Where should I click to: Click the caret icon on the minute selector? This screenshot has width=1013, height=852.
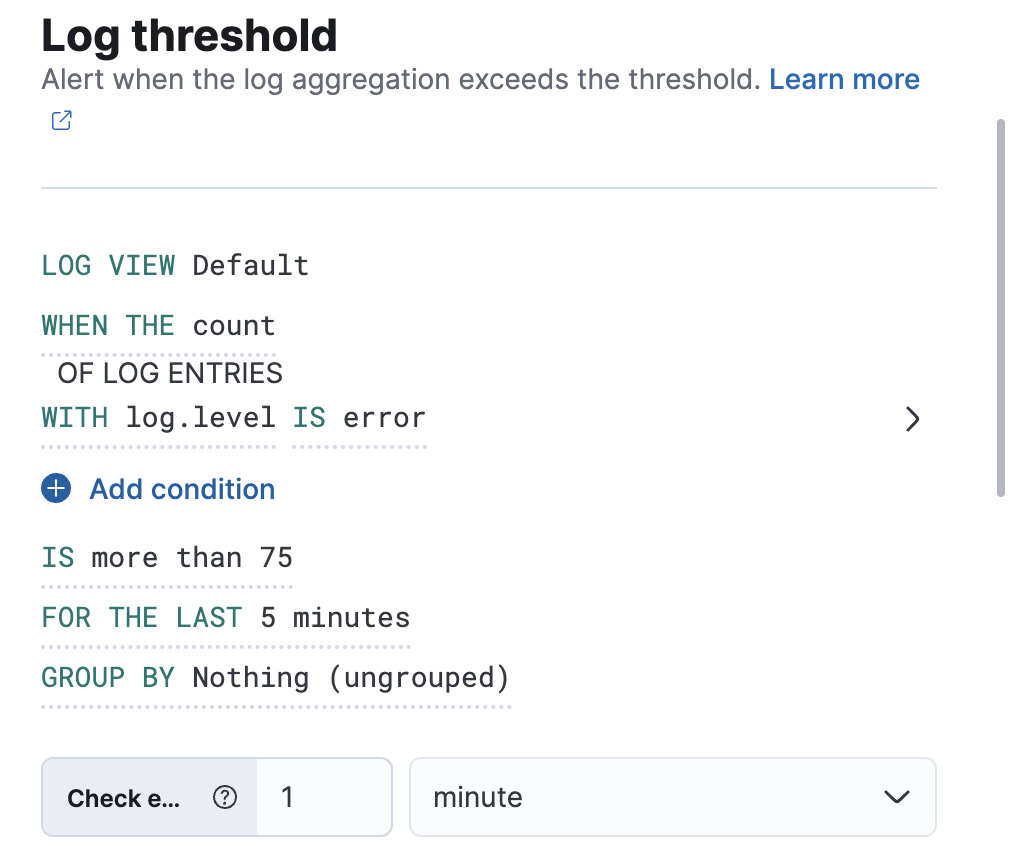[896, 797]
